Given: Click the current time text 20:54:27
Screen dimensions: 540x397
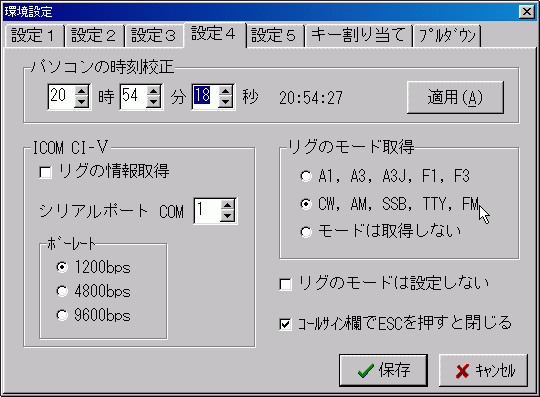Looking at the screenshot, I should (311, 98).
